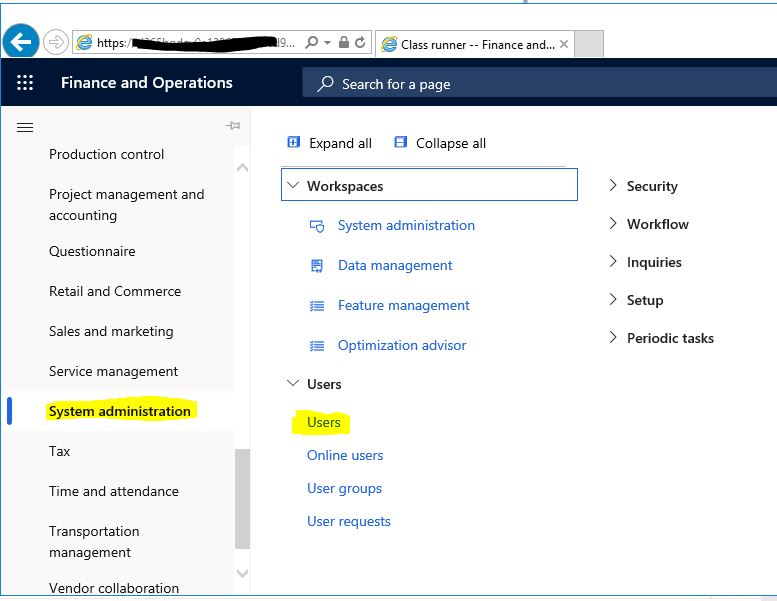Click the browser back arrow button

tap(21, 42)
